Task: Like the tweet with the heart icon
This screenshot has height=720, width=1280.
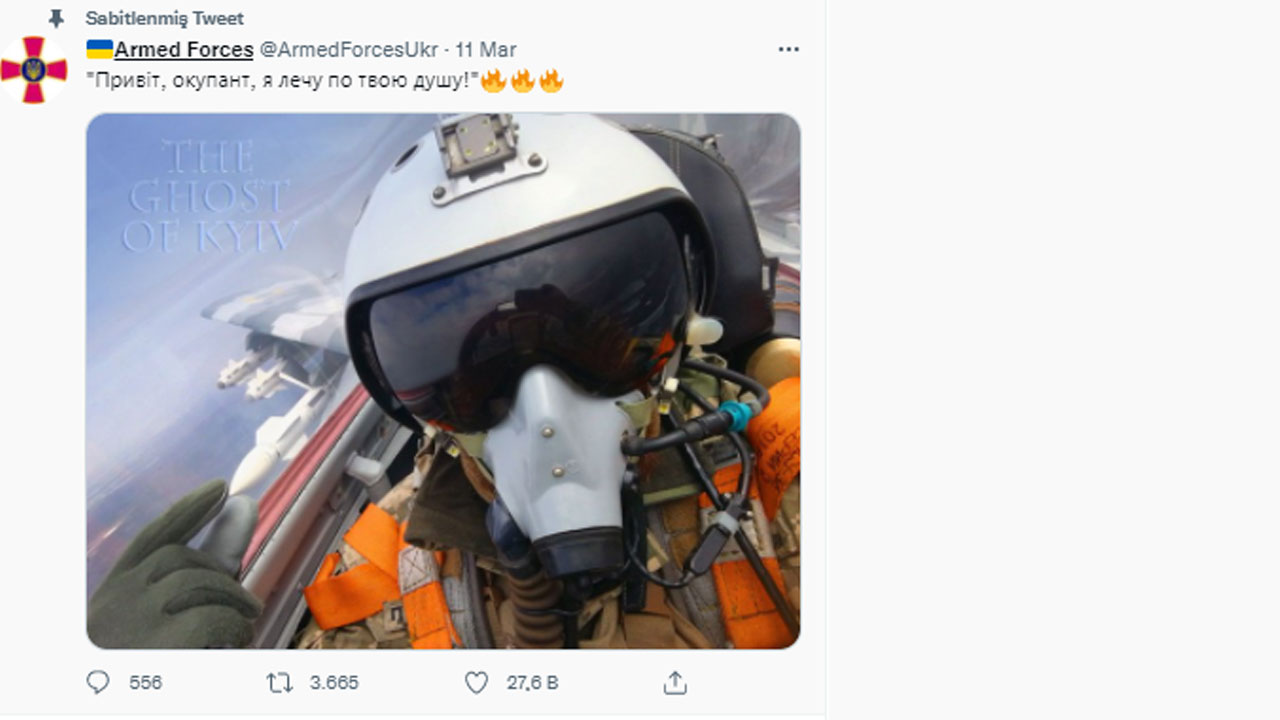Action: coord(477,683)
